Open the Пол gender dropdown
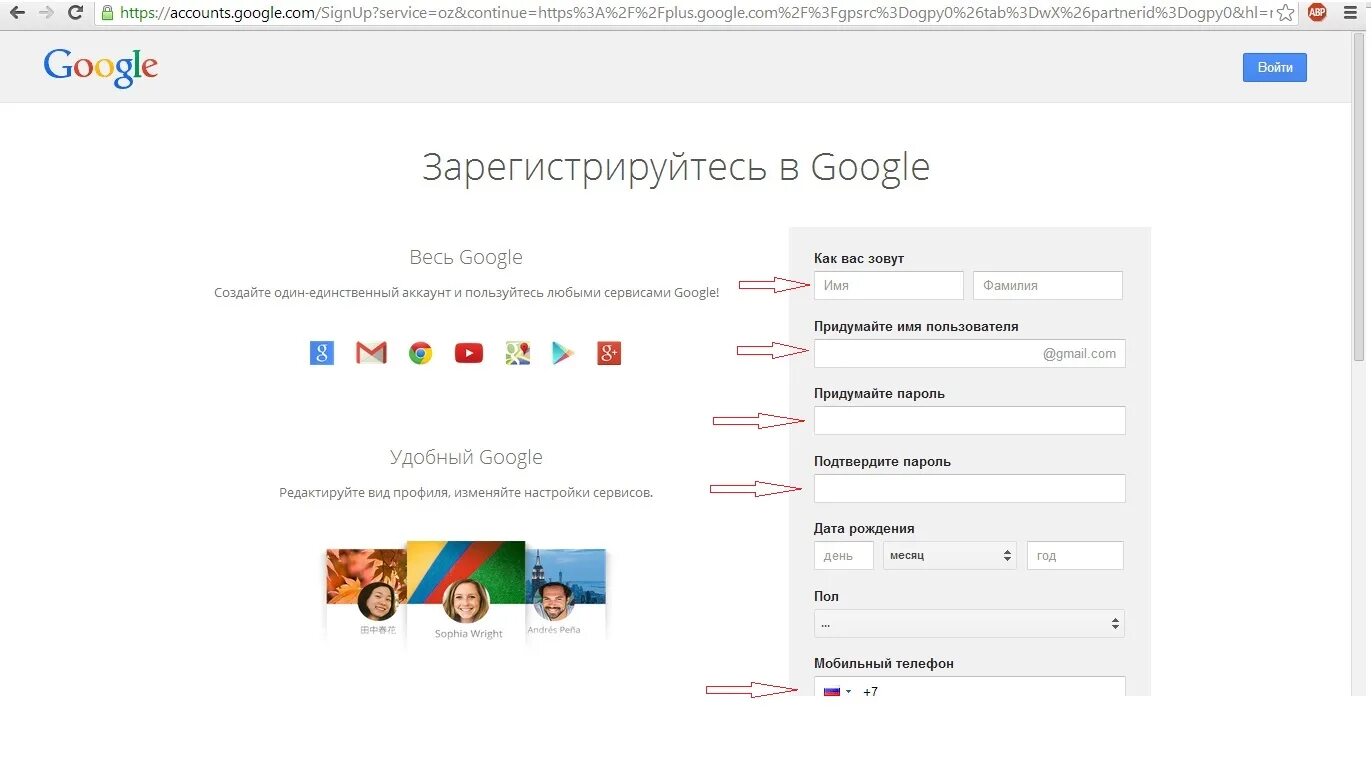 coord(969,624)
